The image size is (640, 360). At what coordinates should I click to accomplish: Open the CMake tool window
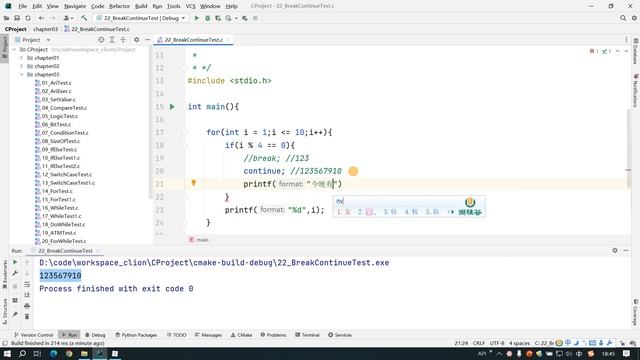click(241, 335)
